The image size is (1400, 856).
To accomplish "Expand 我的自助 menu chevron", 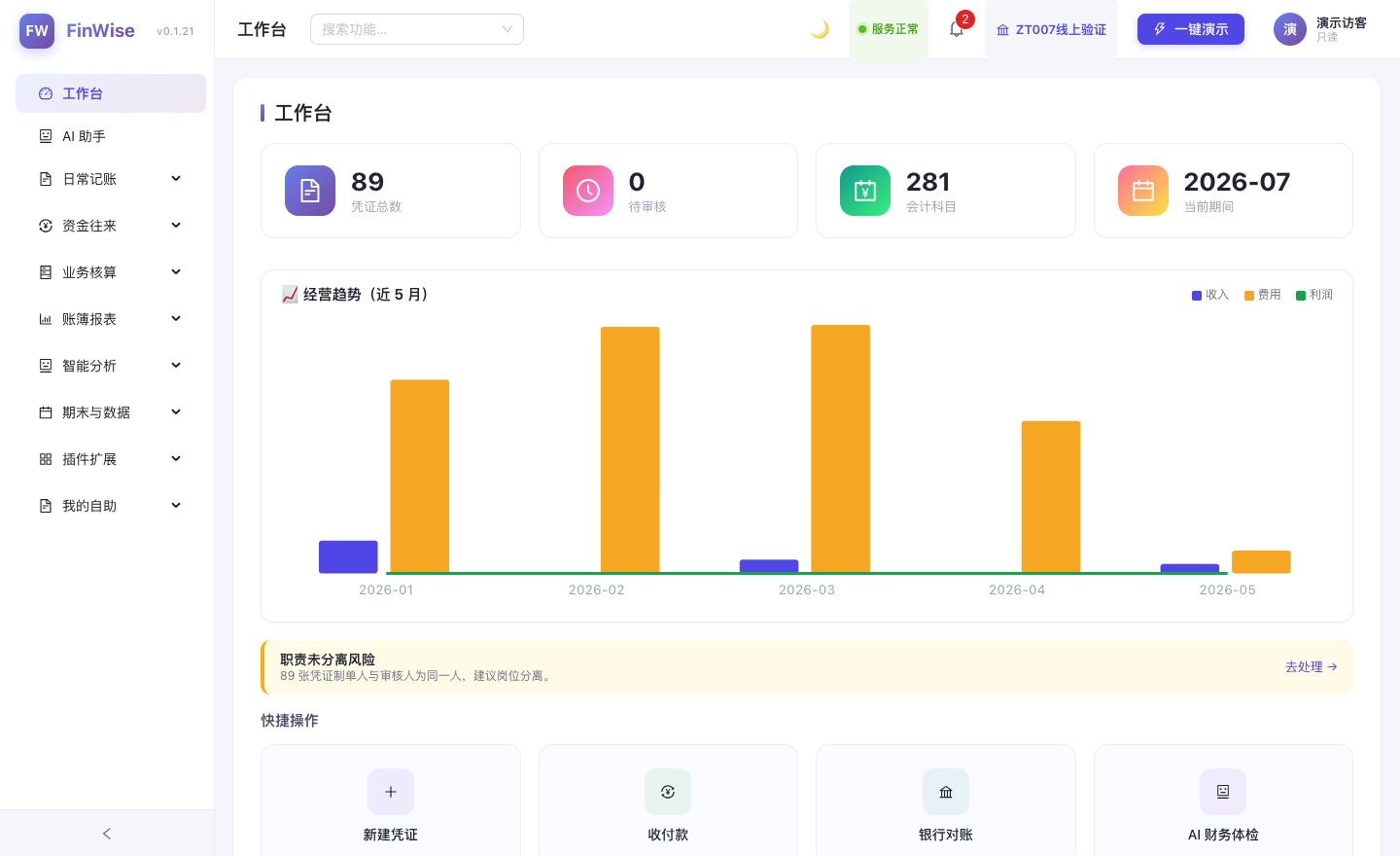I will point(176,505).
